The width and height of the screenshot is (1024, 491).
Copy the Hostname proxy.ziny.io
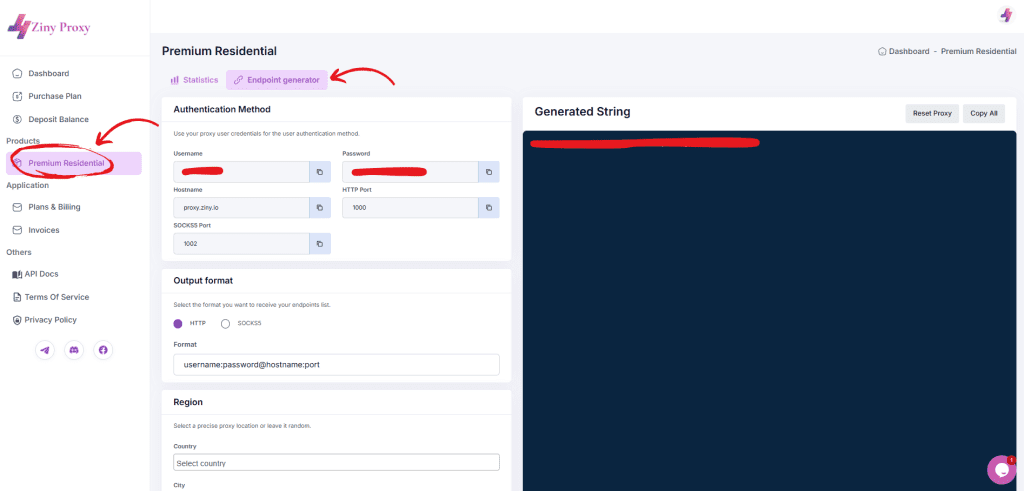click(320, 208)
